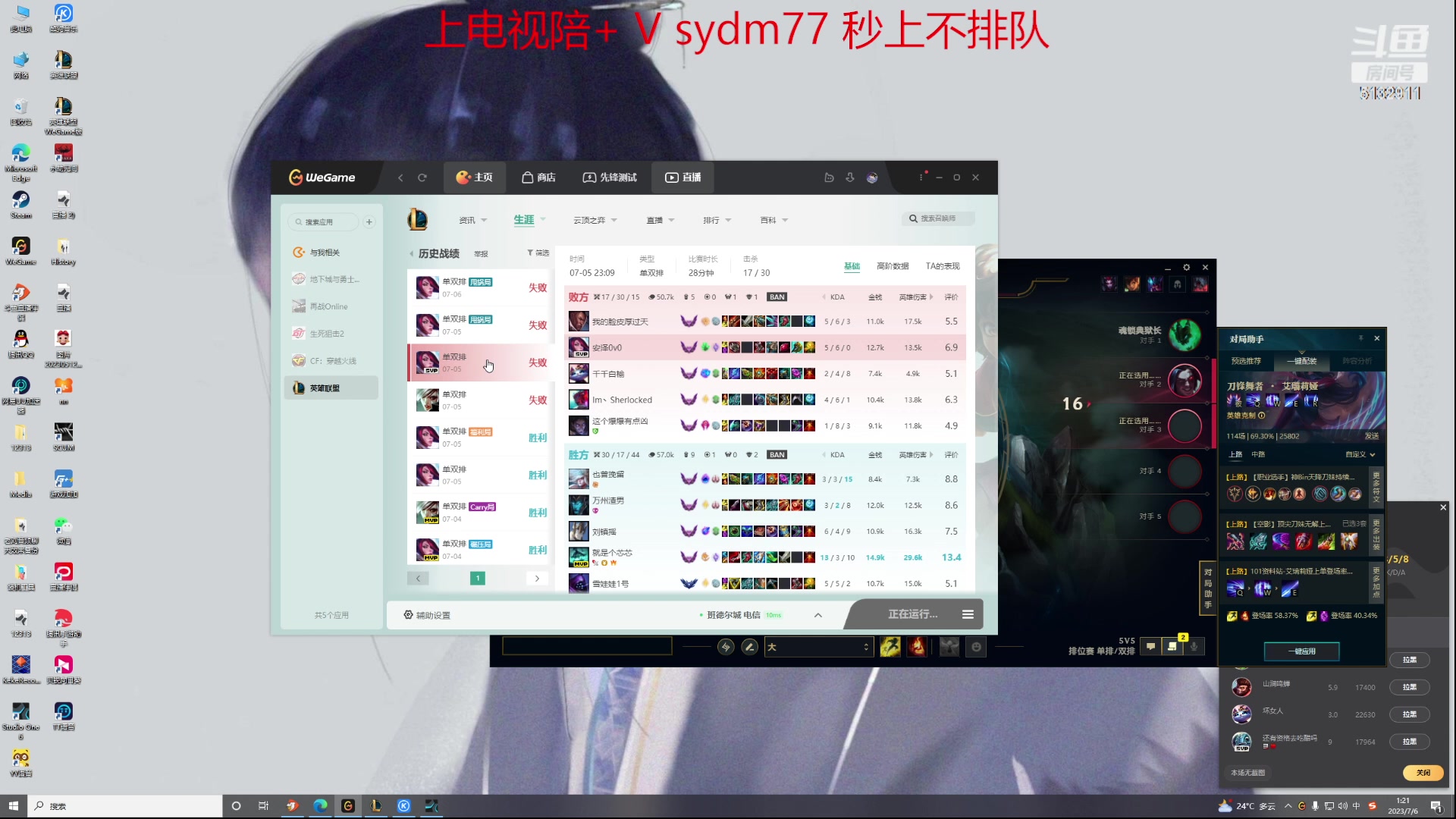Click the back navigation arrow in WeGame

coord(401,177)
